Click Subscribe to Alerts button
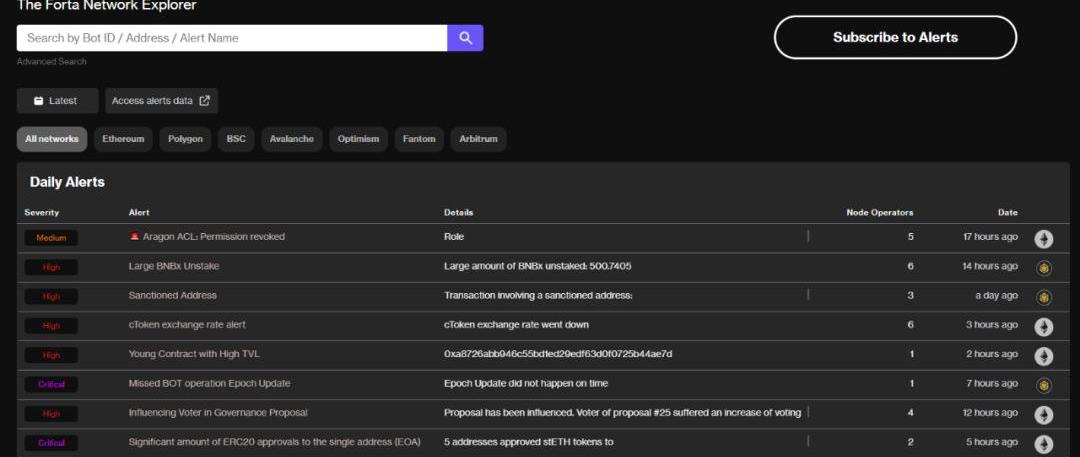1080x457 pixels. tap(895, 37)
